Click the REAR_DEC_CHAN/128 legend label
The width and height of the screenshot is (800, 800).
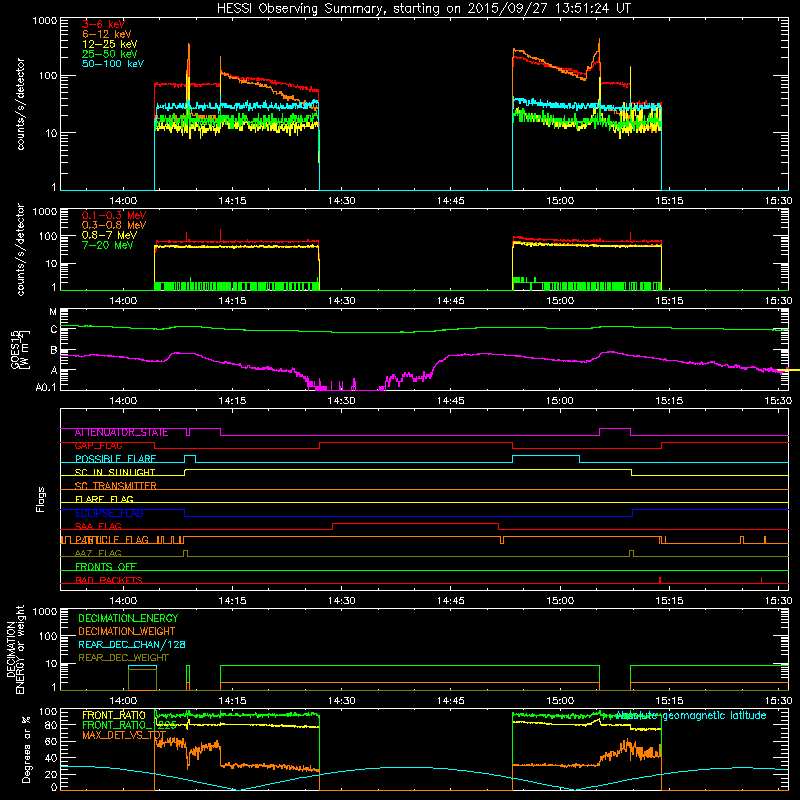pyautogui.click(x=132, y=645)
